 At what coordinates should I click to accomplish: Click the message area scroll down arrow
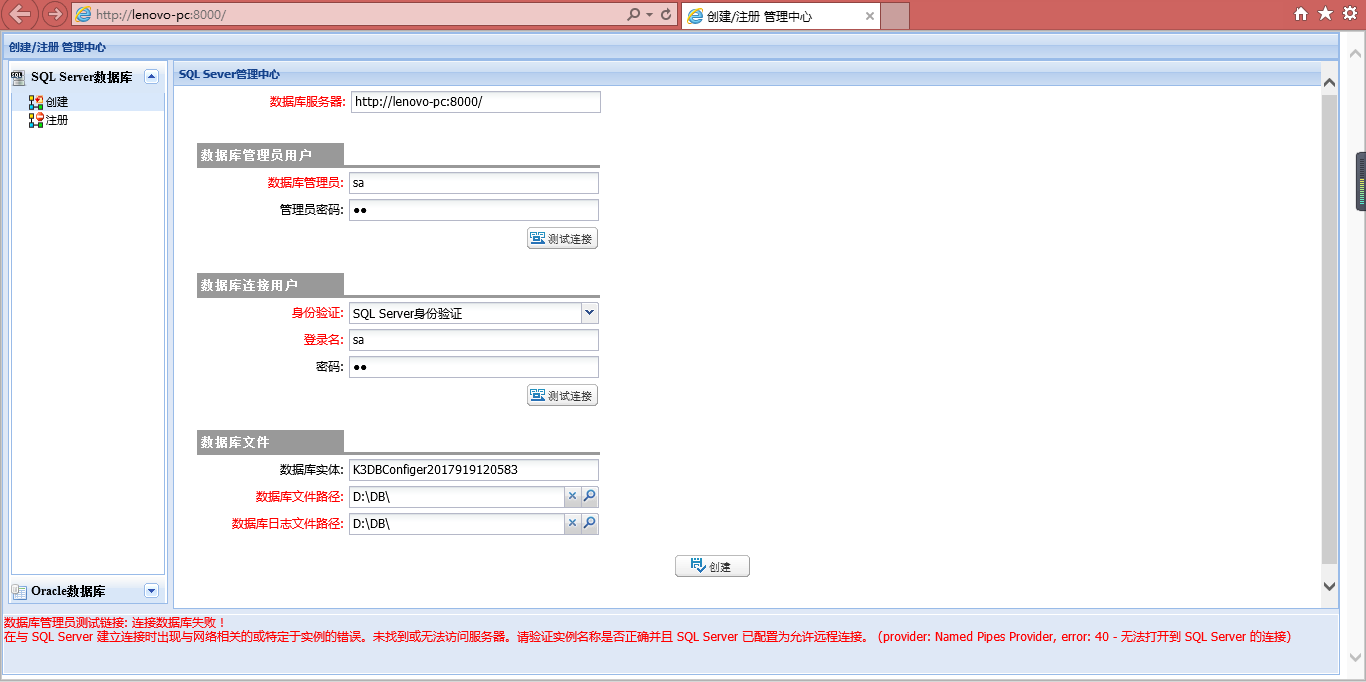coord(1356,658)
